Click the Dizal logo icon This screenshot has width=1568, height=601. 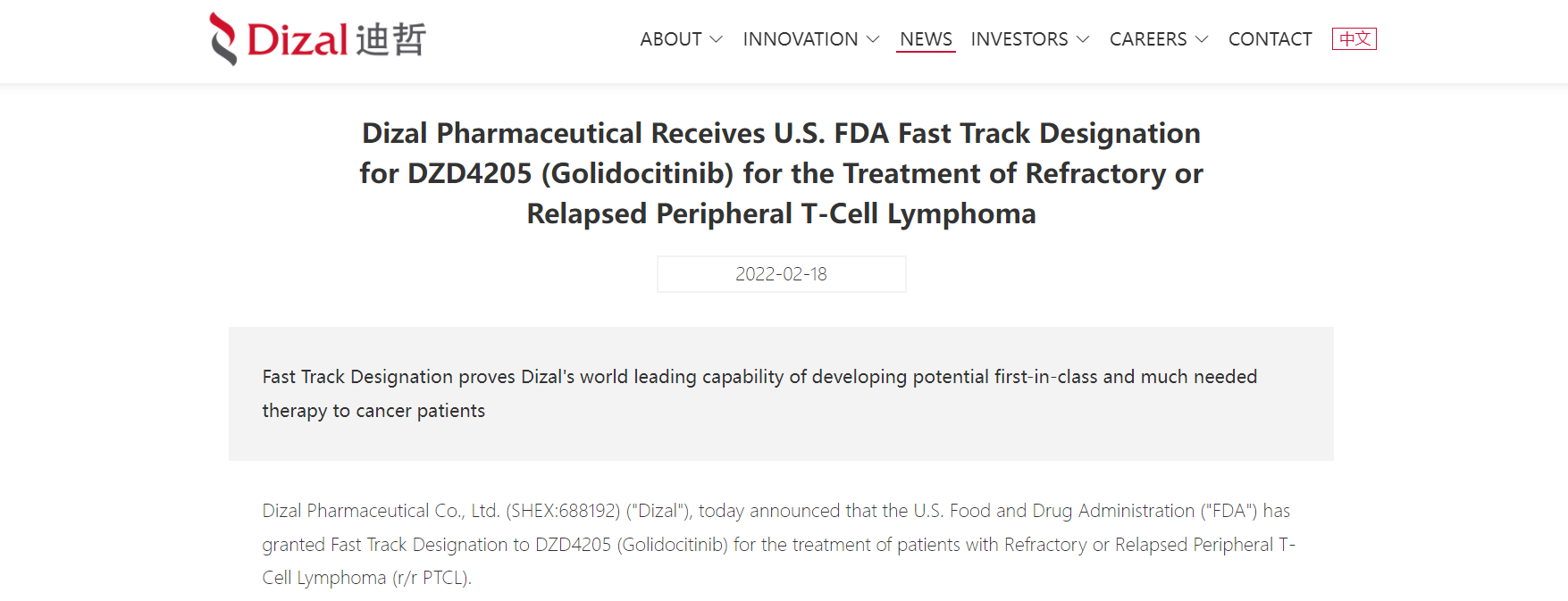tap(223, 39)
